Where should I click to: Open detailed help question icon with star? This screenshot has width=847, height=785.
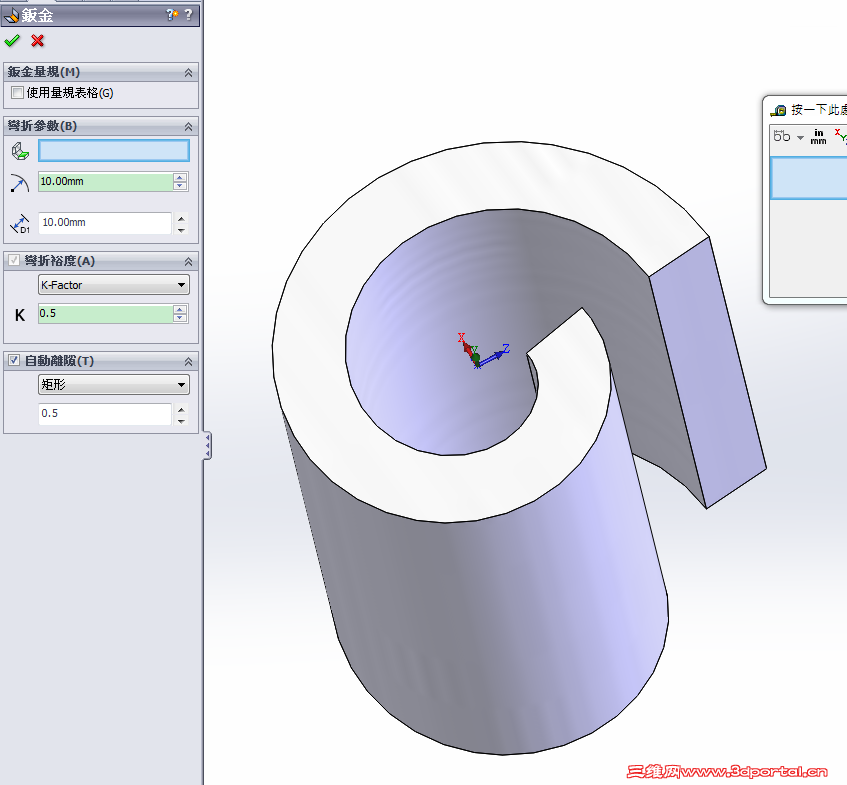tap(172, 15)
